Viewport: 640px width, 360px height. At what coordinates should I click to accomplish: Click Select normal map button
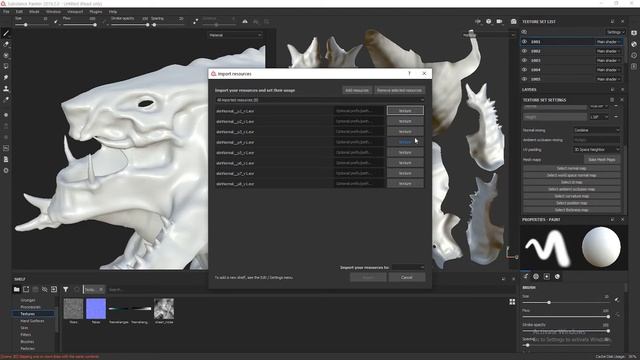[x=571, y=168]
